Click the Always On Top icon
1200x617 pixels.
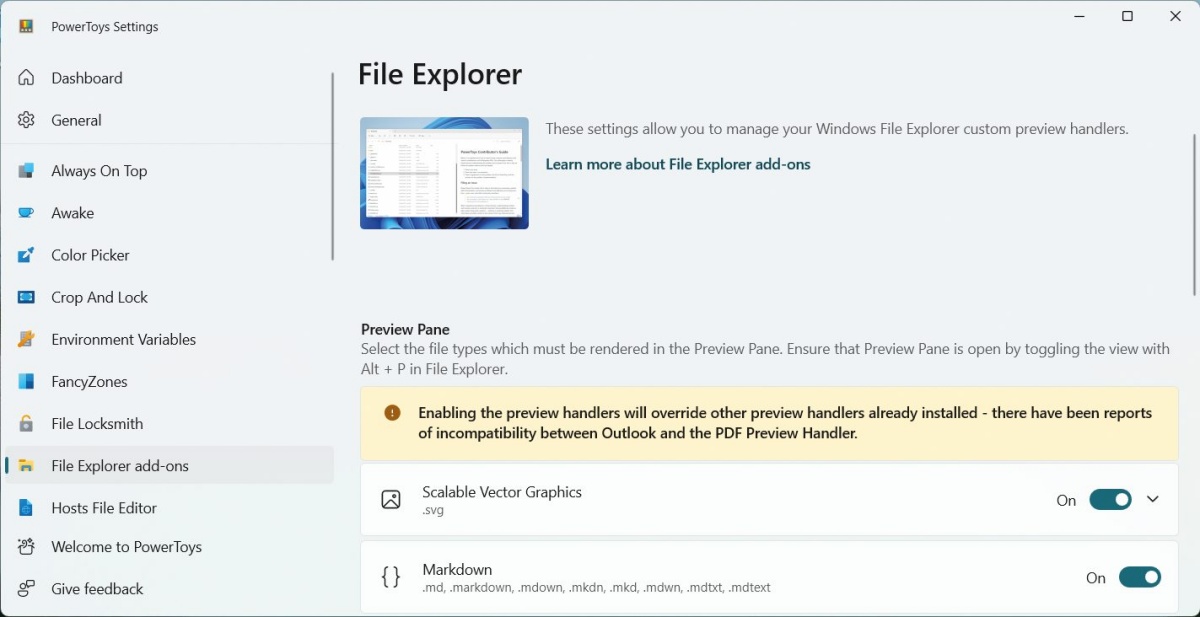pyautogui.click(x=26, y=171)
